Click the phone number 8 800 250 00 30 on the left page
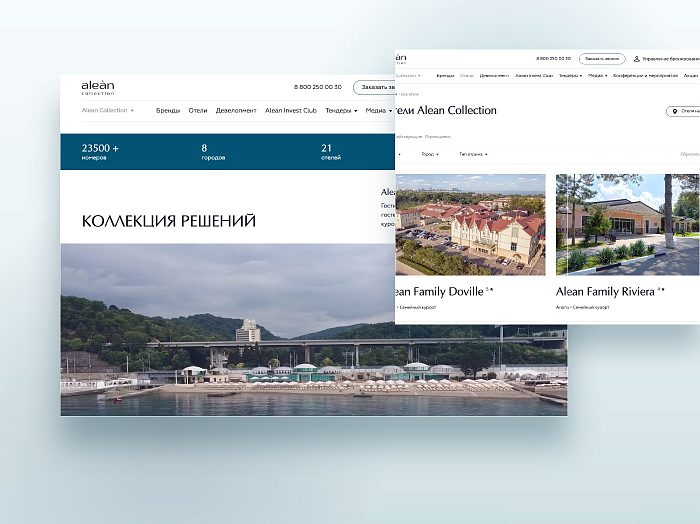This screenshot has width=700, height=524. point(318,87)
